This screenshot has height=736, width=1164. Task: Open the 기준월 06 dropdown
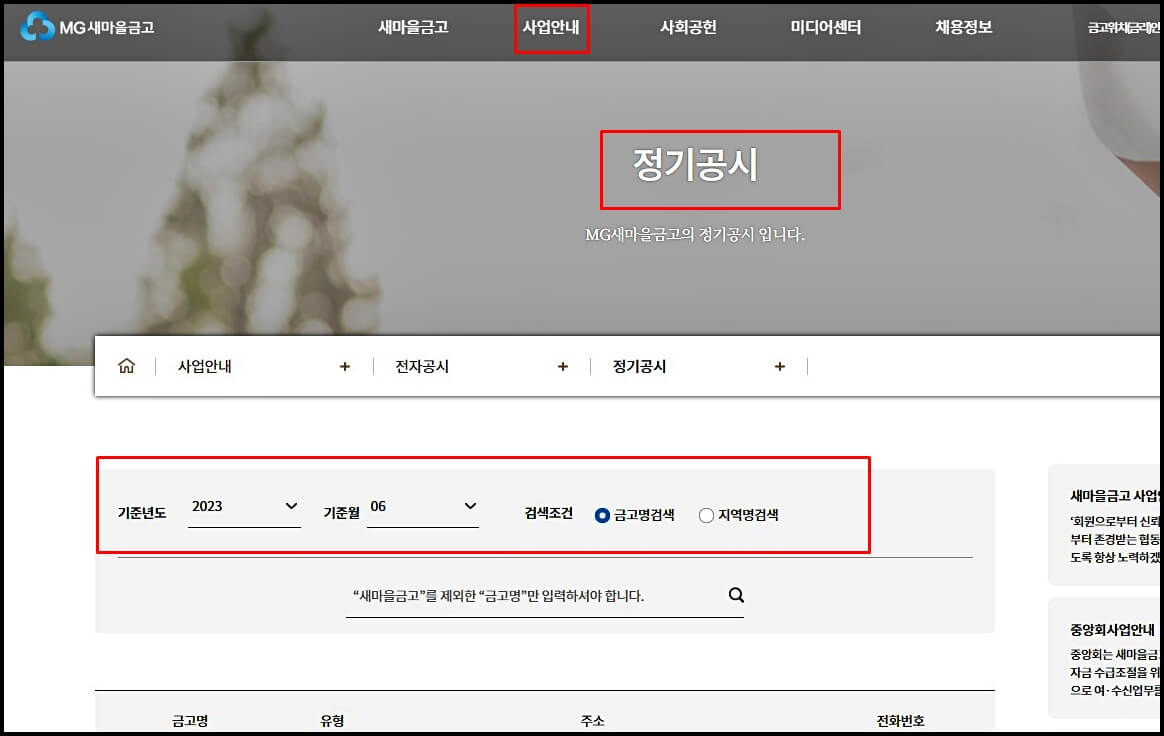click(x=422, y=507)
